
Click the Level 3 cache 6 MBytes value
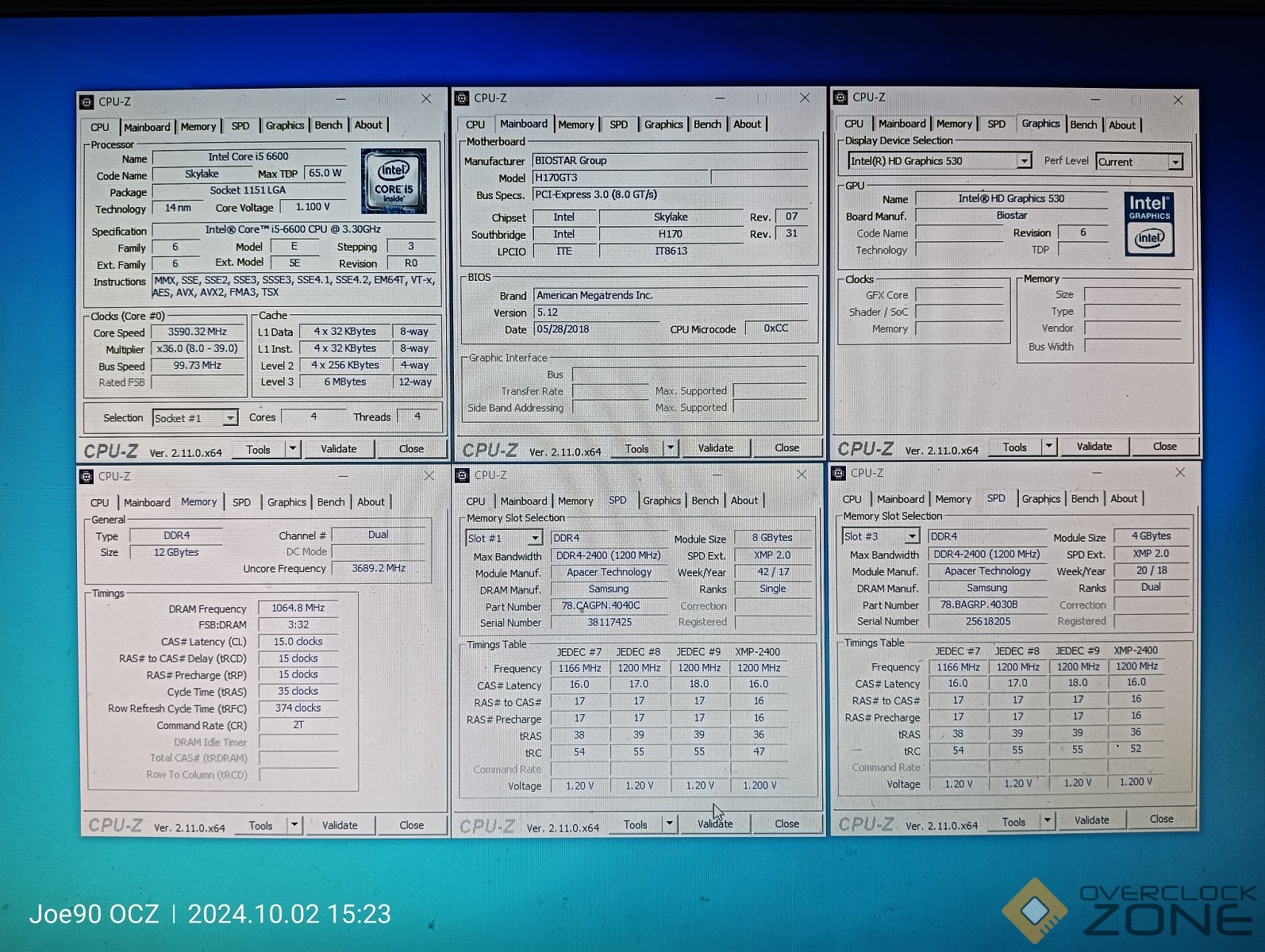pyautogui.click(x=345, y=382)
